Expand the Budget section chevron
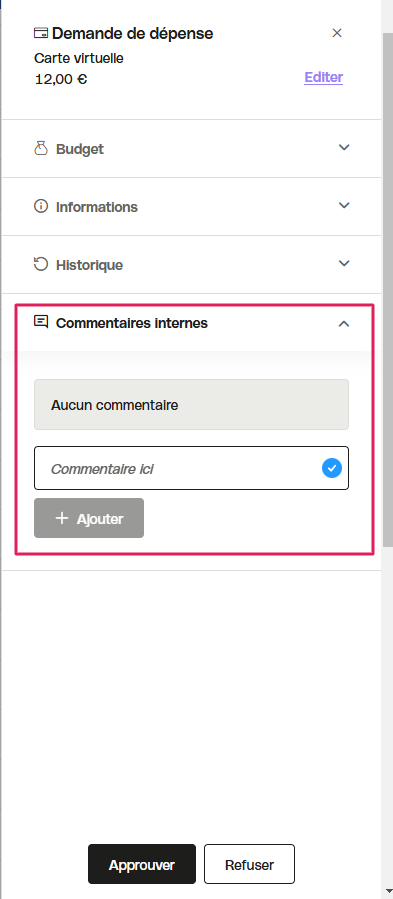The width and height of the screenshot is (393, 899). pos(344,147)
